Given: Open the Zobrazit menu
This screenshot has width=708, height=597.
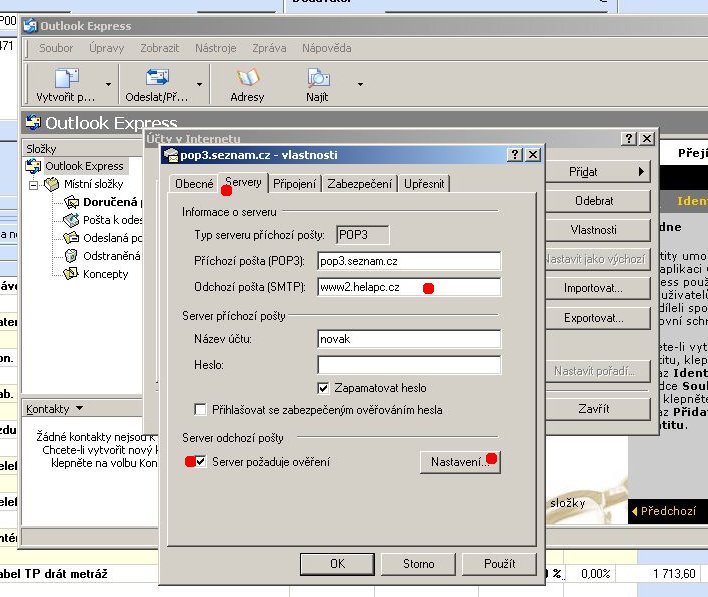Looking at the screenshot, I should [159, 48].
